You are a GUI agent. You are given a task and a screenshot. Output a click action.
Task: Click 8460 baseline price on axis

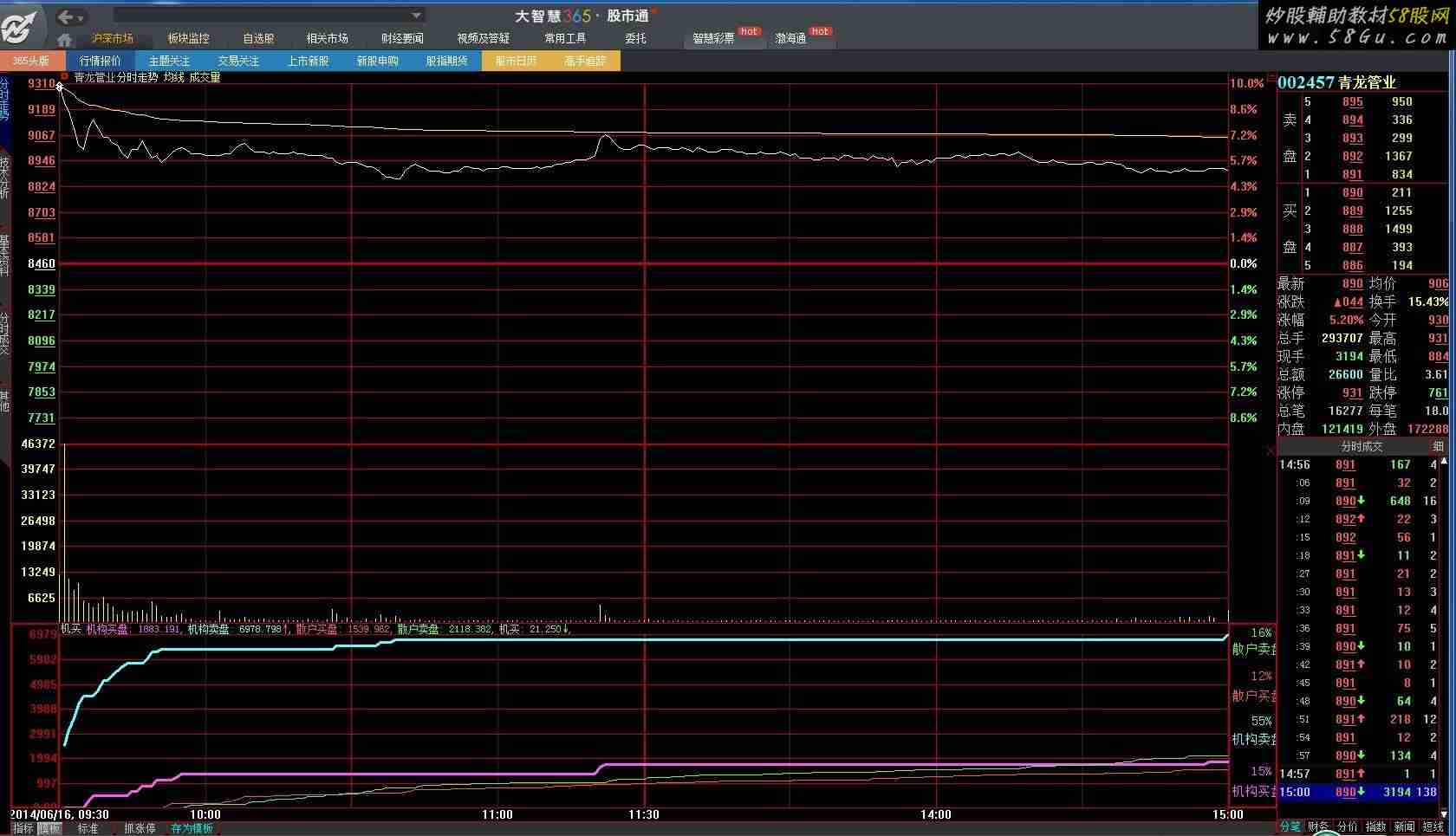pyautogui.click(x=42, y=263)
